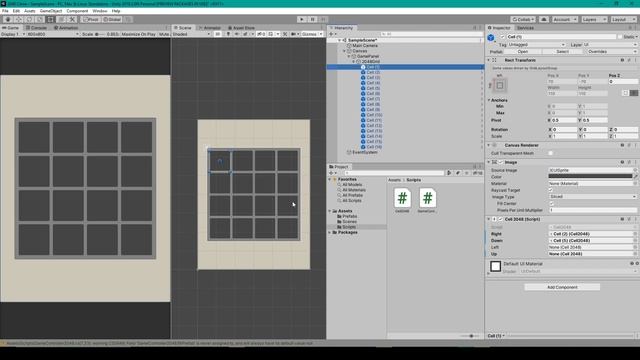
Task: Collapse the SampleScene tree node
Action: (340, 40)
